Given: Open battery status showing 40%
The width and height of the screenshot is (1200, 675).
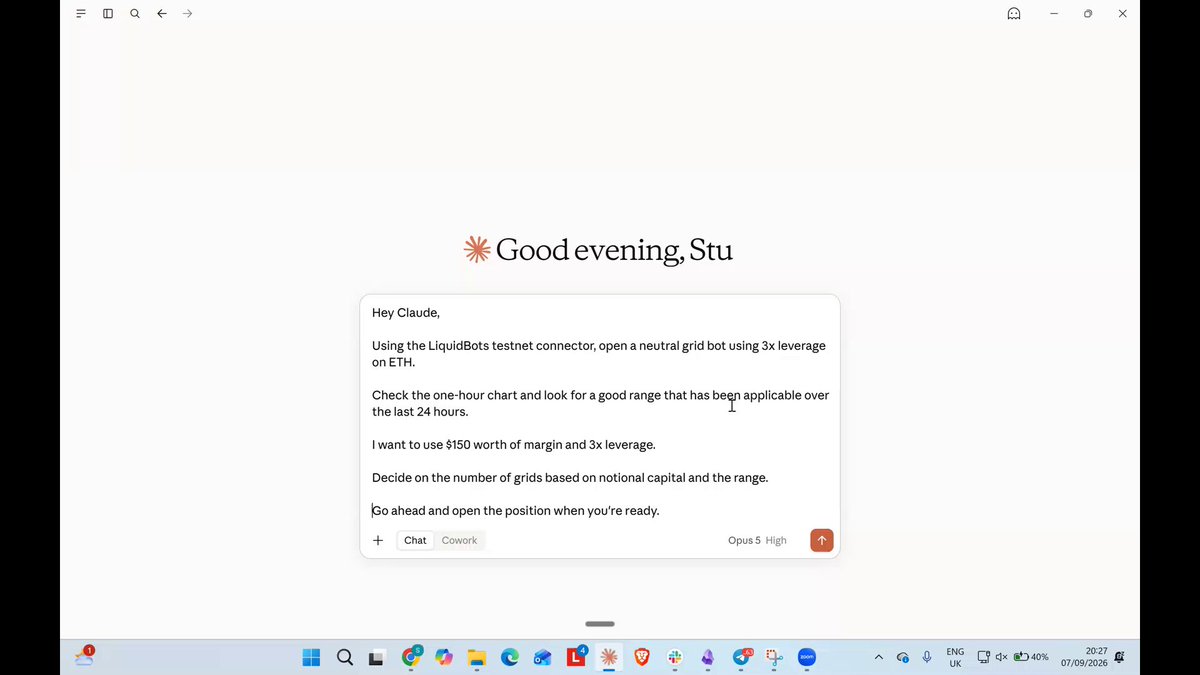Looking at the screenshot, I should click(x=1031, y=657).
